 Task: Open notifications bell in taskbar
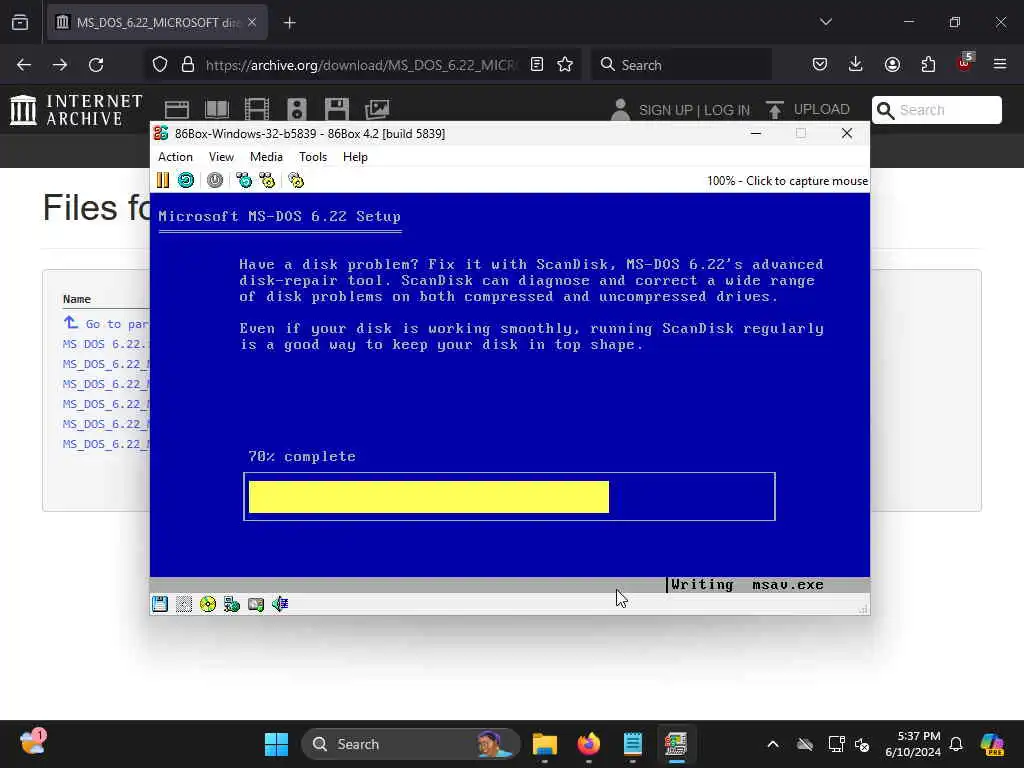click(x=956, y=744)
